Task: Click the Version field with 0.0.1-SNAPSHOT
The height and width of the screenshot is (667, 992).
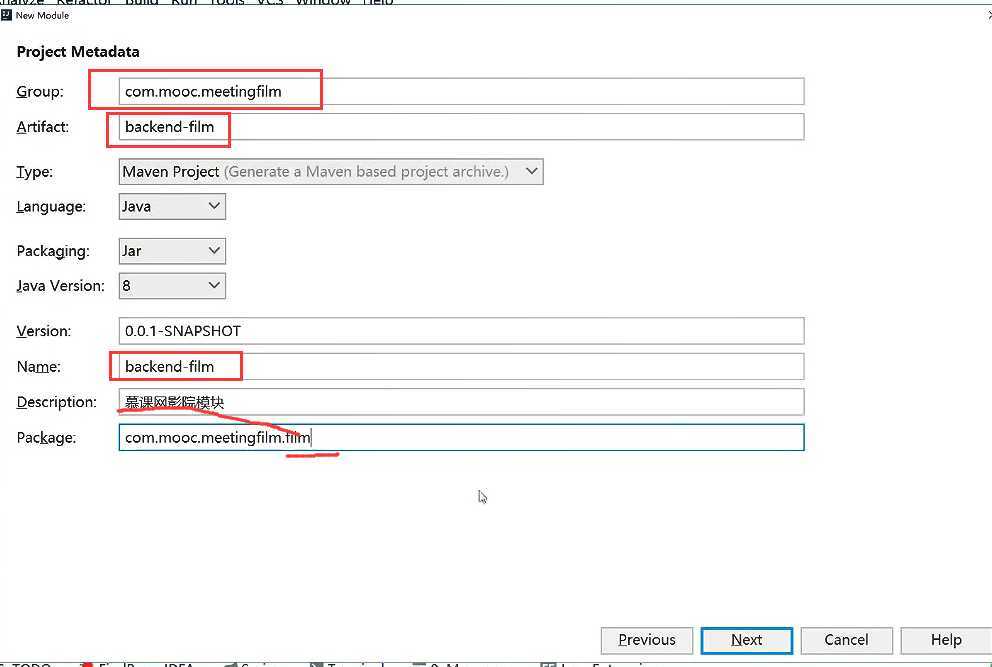Action: 461,331
